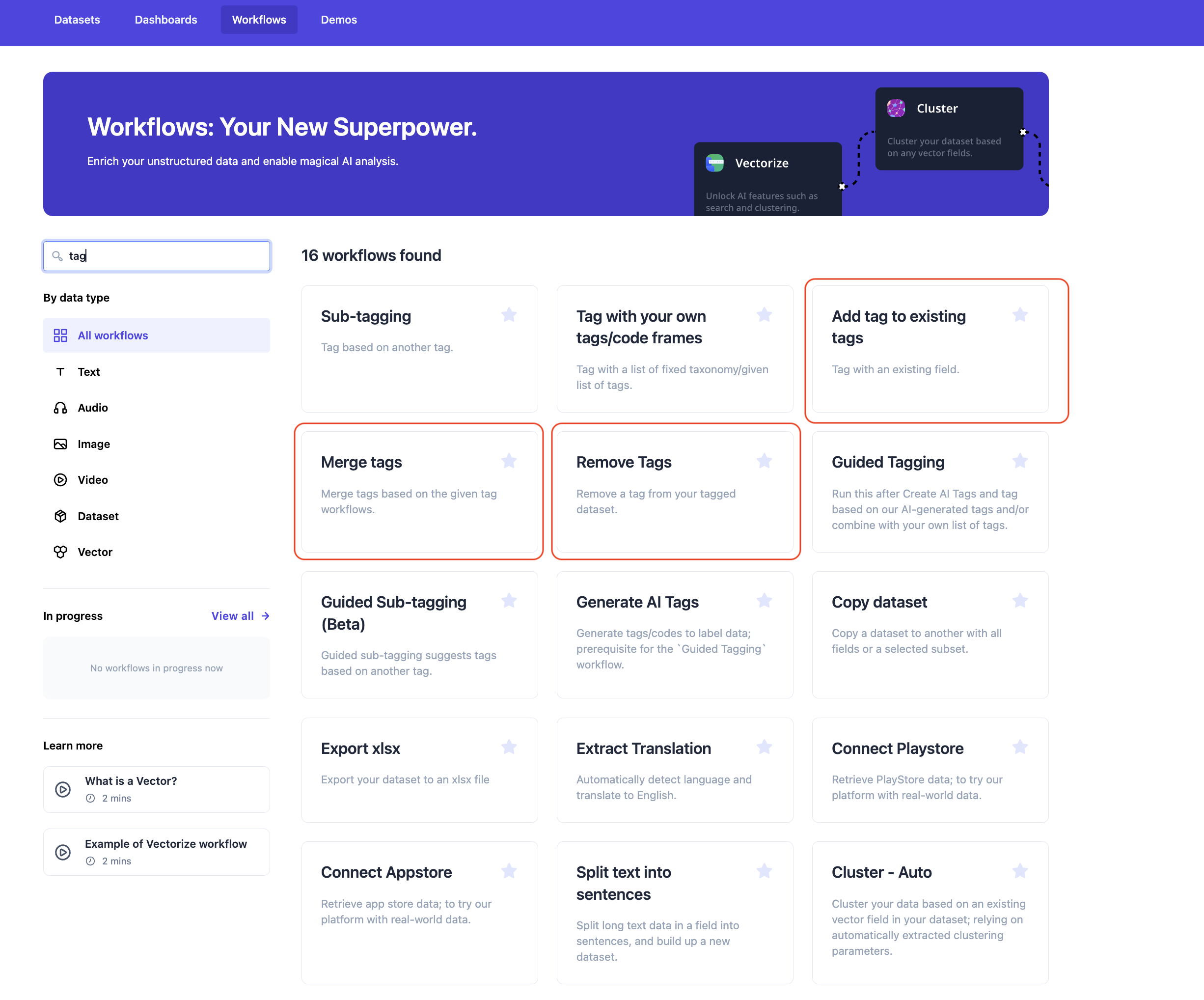Choose the Vector data type icon
The height and width of the screenshot is (1000, 1204).
click(60, 552)
